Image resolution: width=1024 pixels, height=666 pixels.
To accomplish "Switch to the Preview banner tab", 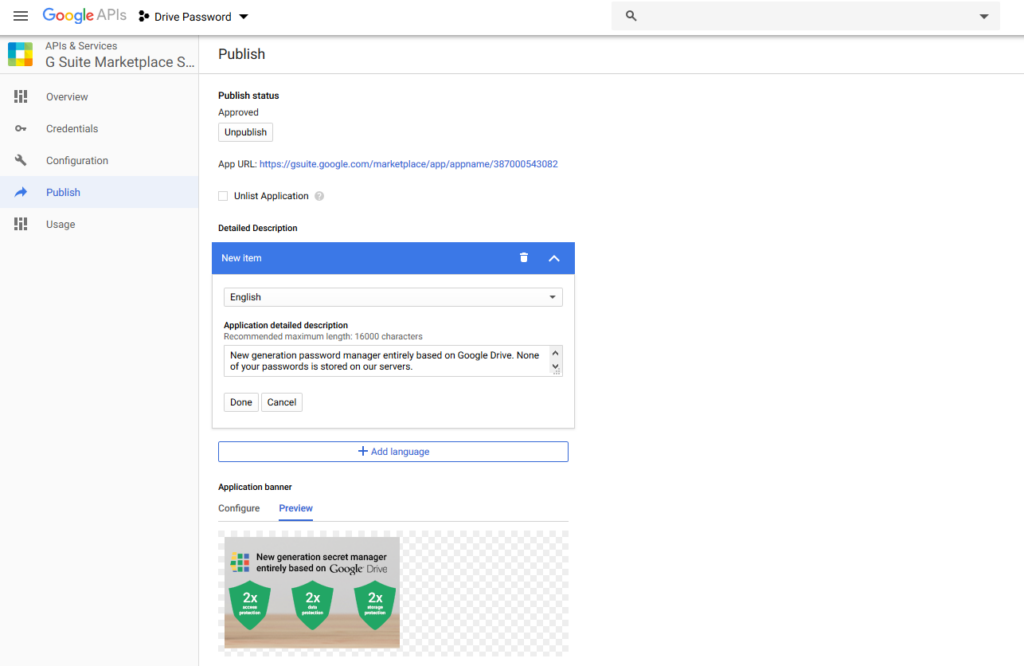I will point(296,508).
